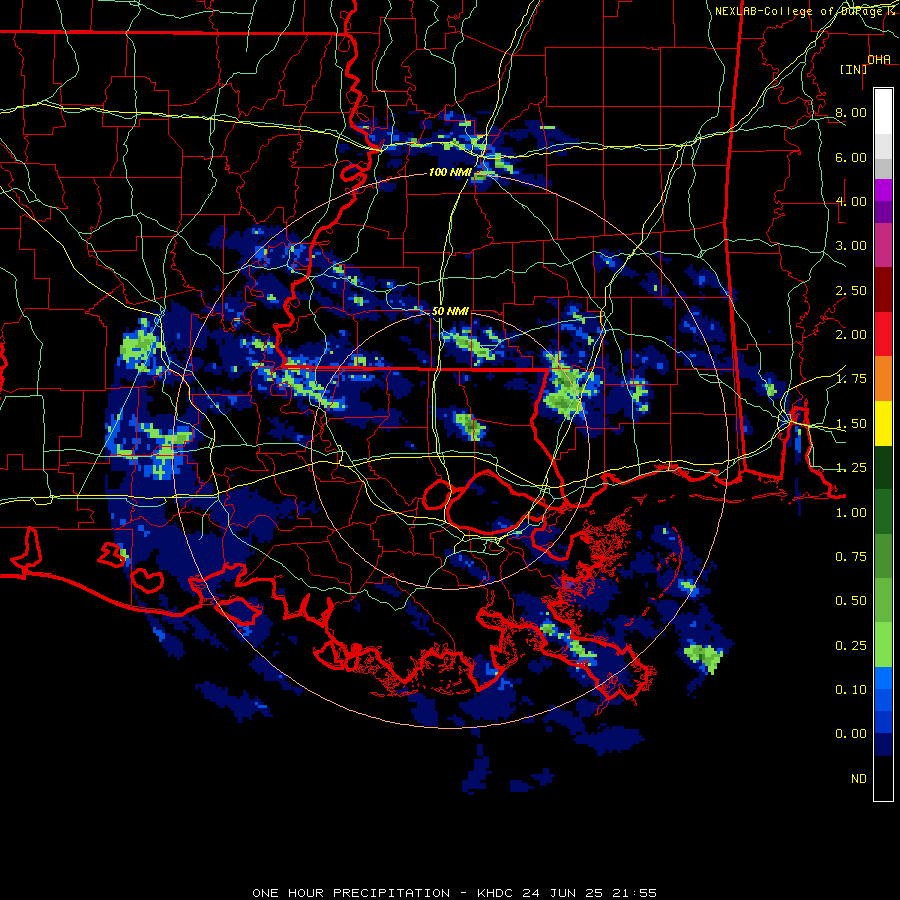Click the 8.00 legend value

pos(851,112)
